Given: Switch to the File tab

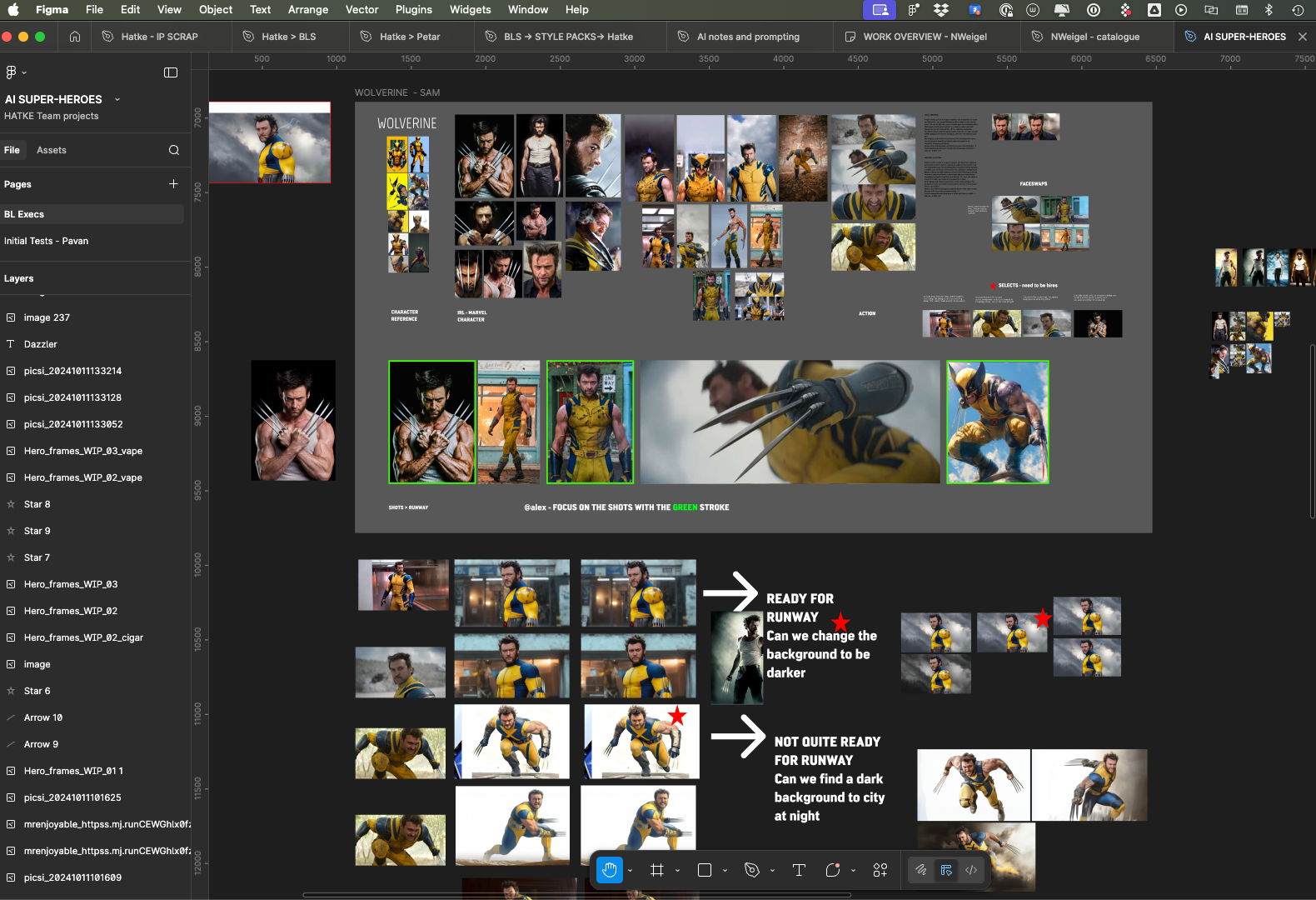Looking at the screenshot, I should (12, 150).
